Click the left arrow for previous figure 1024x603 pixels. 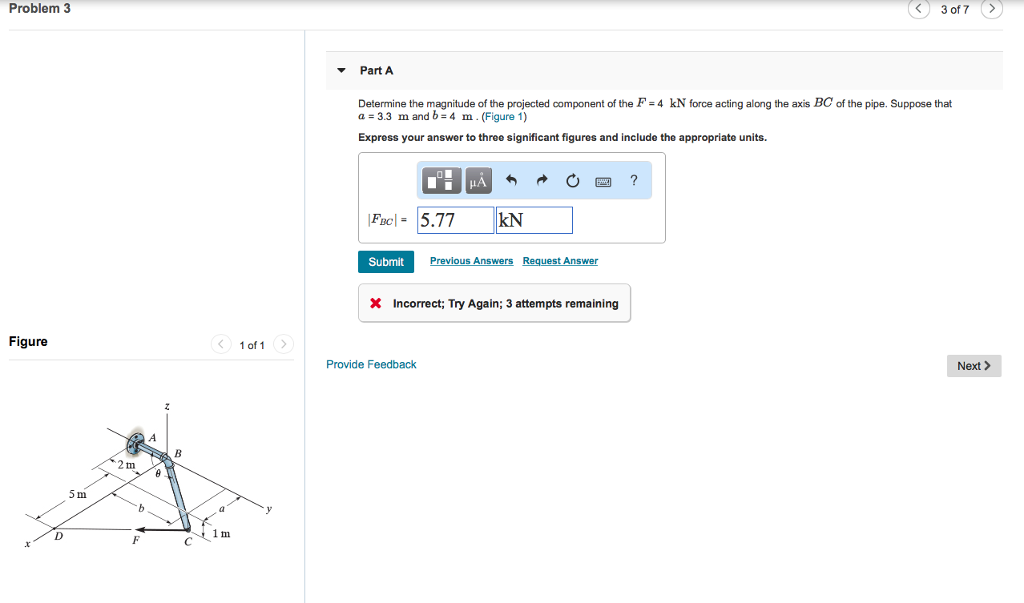point(221,343)
